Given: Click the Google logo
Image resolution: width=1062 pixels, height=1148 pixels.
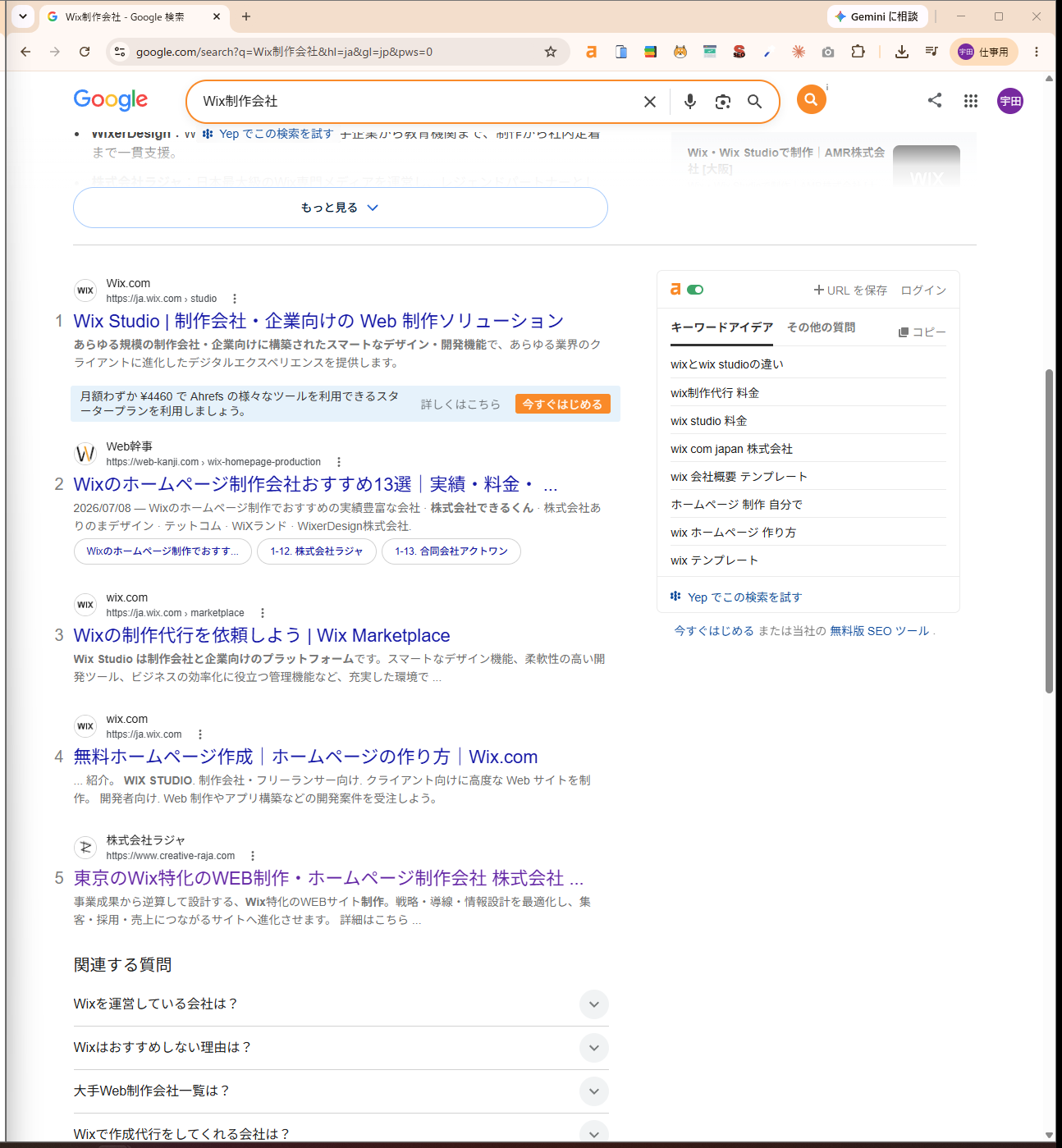Looking at the screenshot, I should pos(111,100).
